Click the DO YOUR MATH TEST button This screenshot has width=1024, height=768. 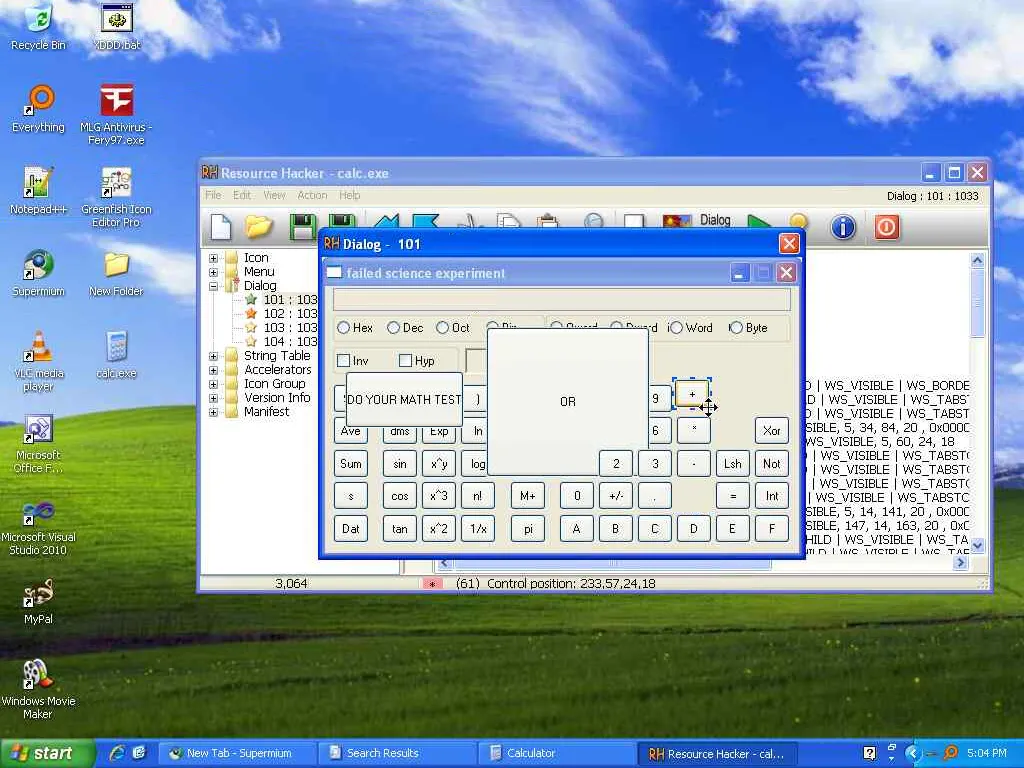[404, 399]
